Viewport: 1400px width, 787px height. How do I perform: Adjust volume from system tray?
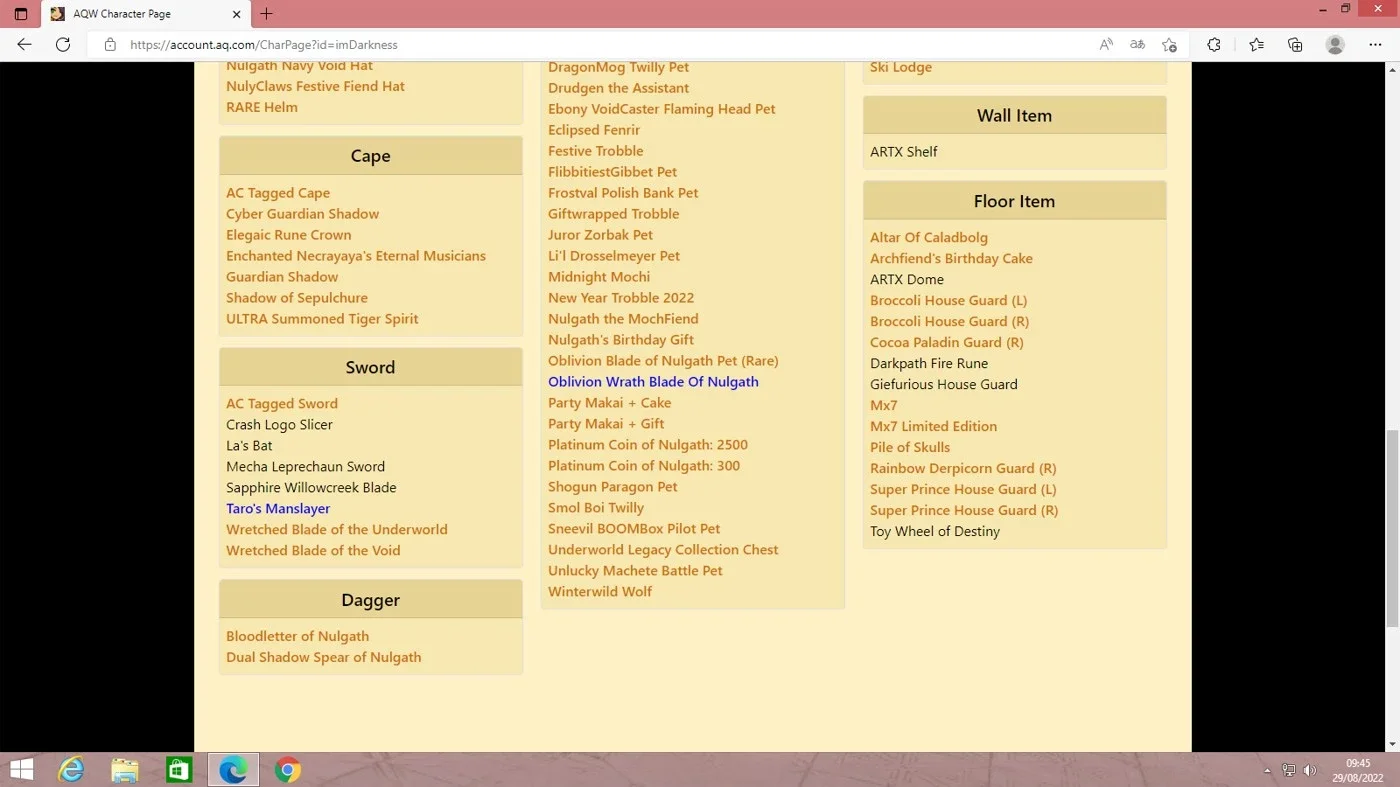coord(1310,771)
